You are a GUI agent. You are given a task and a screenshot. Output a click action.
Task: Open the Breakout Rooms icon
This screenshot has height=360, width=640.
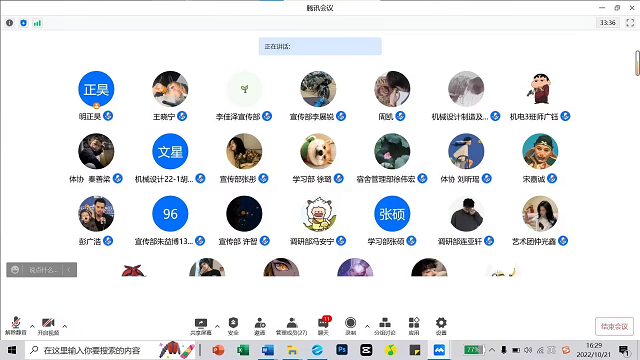[x=385, y=326]
